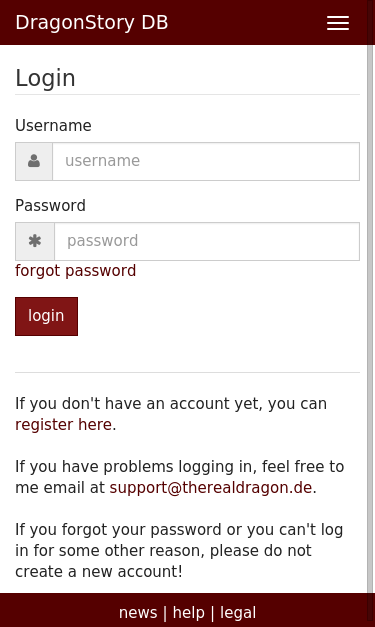Open the hamburger navigation menu
Screen dimensions: 375x627
click(338, 23)
